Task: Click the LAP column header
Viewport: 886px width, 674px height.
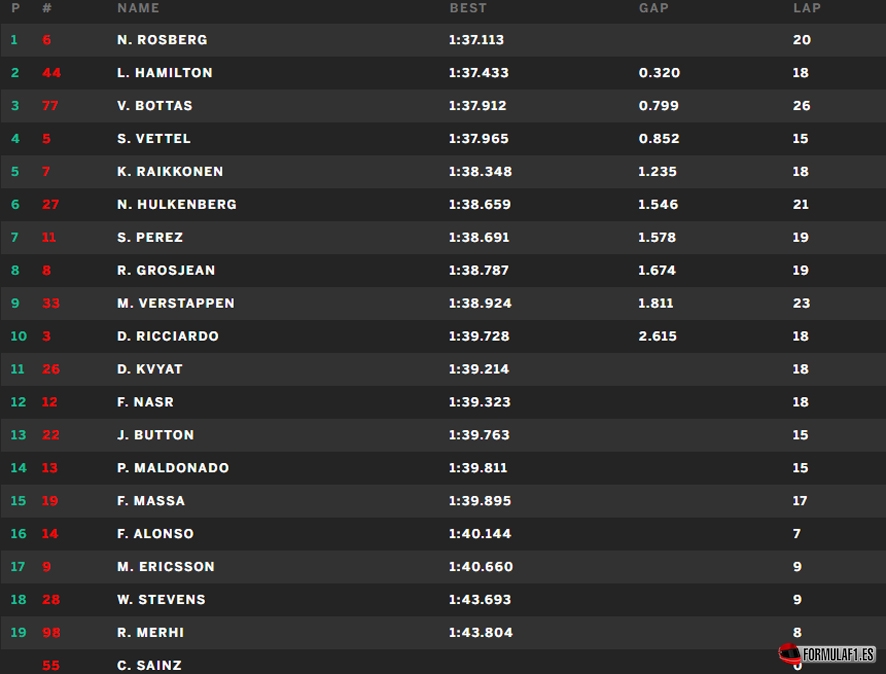Action: 807,8
